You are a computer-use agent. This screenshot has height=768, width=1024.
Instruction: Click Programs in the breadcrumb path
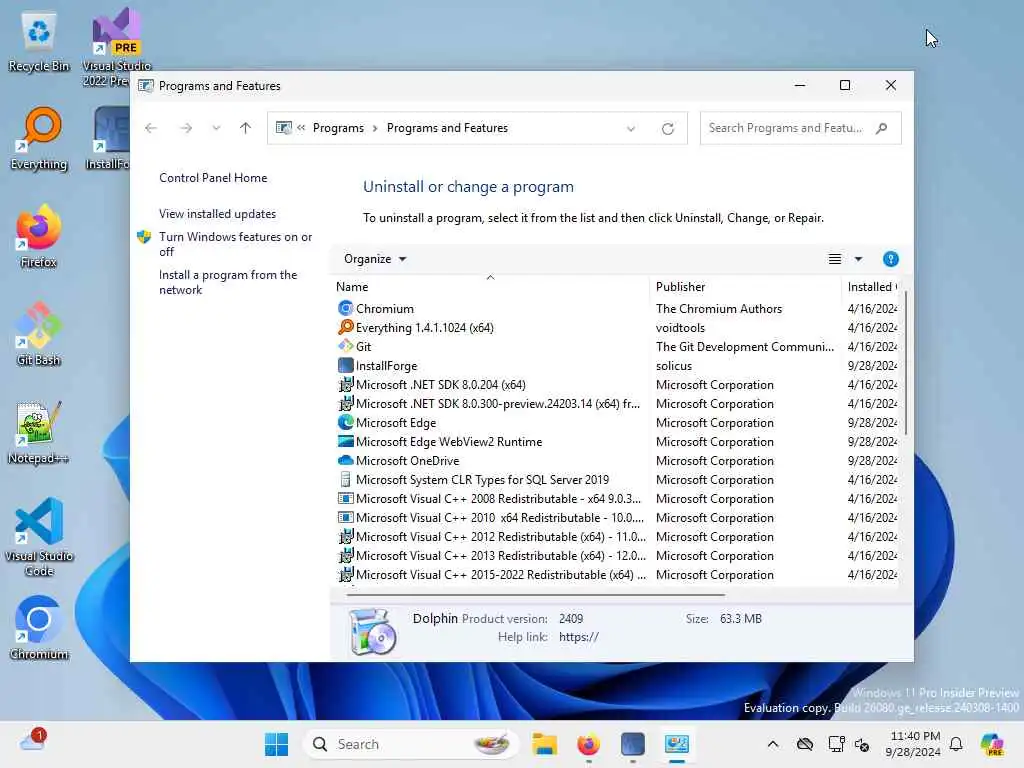click(x=338, y=128)
